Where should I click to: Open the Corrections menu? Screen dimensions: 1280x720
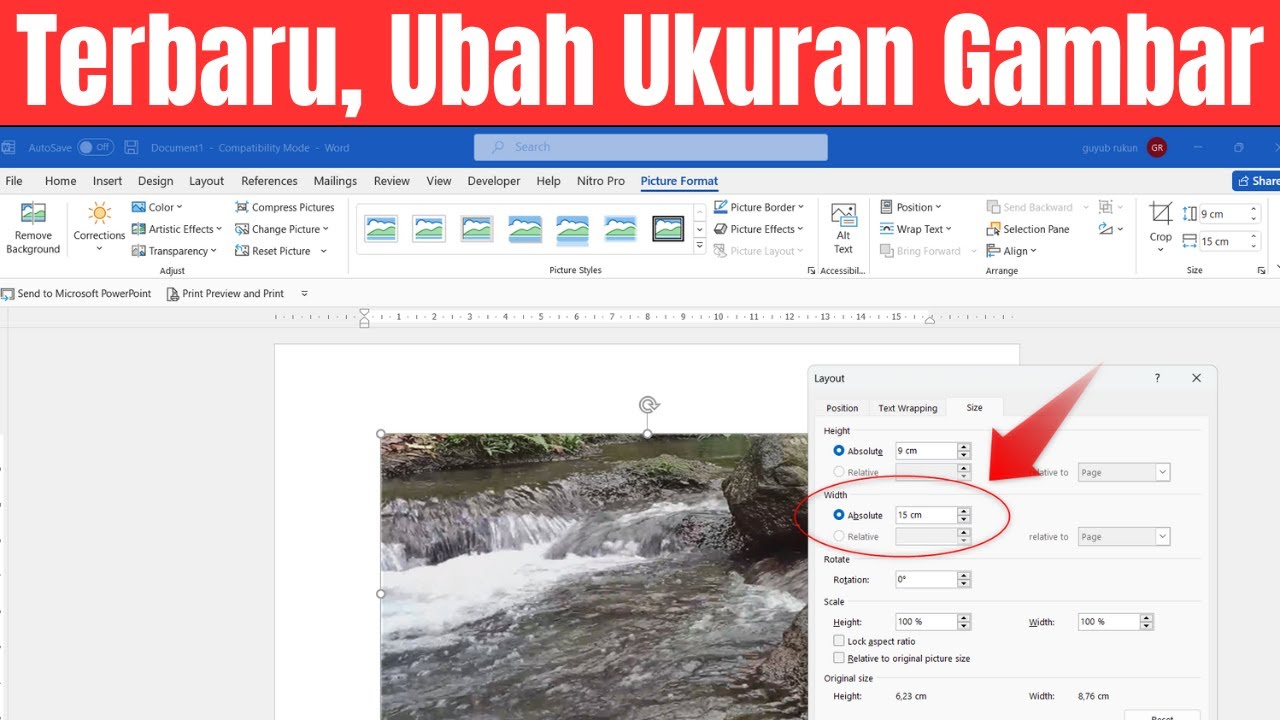(x=99, y=229)
